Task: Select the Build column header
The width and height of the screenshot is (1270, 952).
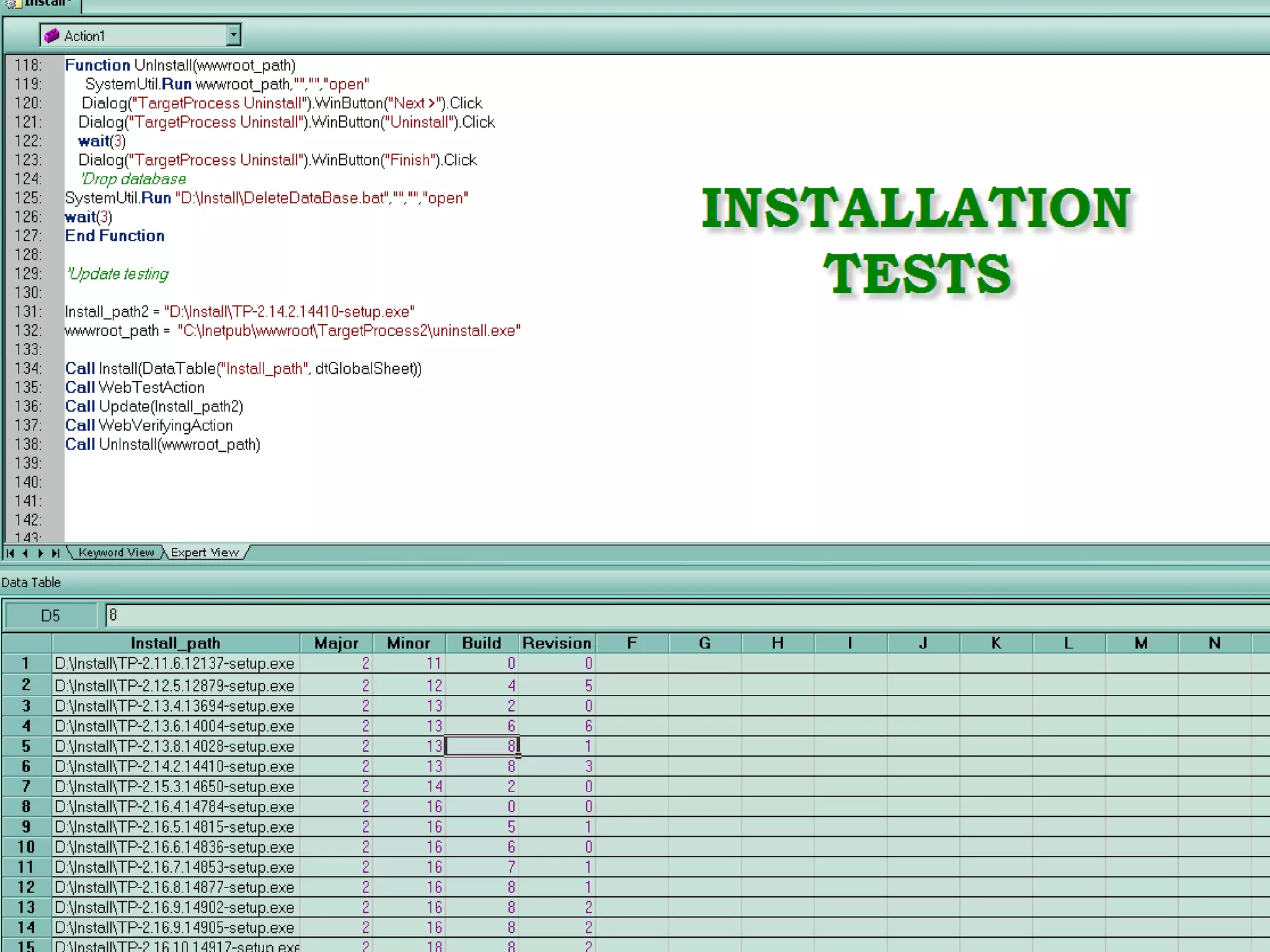Action: (x=481, y=643)
